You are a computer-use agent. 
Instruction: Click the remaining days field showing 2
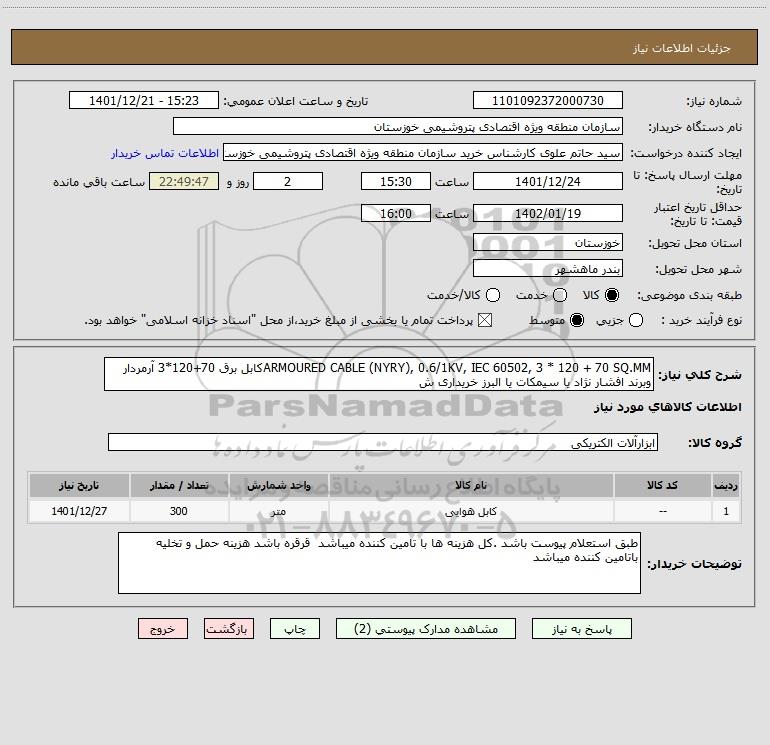288,181
